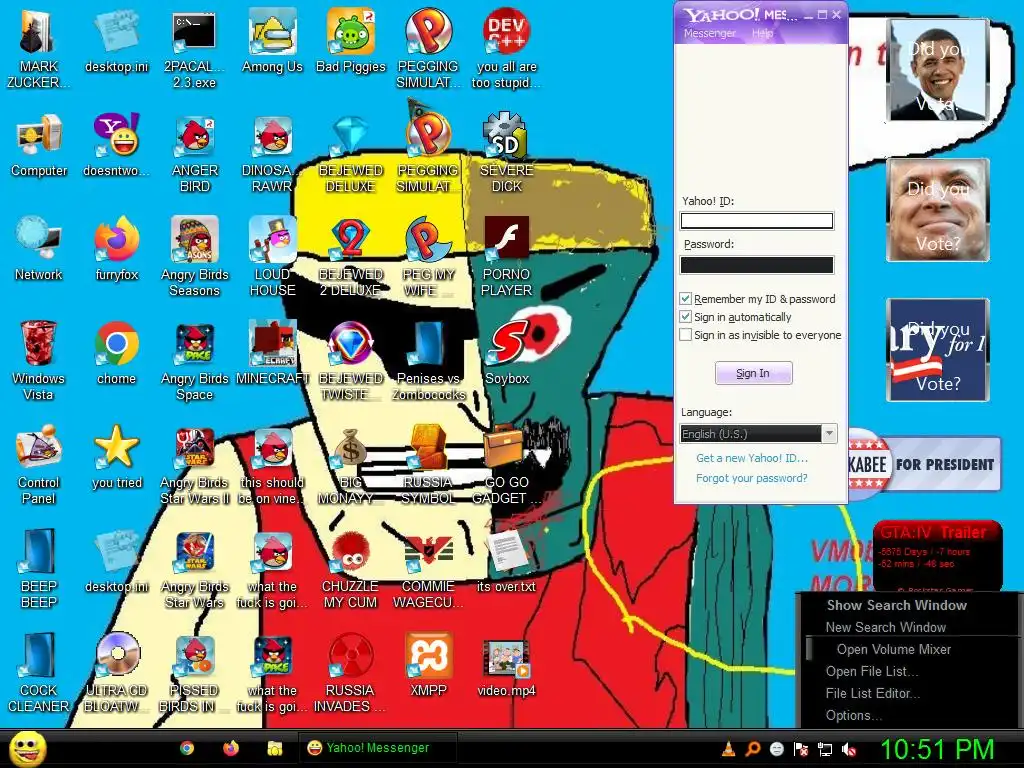The width and height of the screenshot is (1024, 768).
Task: Open the 'you all are too stupid' Dev-C++ icon
Action: [507, 49]
